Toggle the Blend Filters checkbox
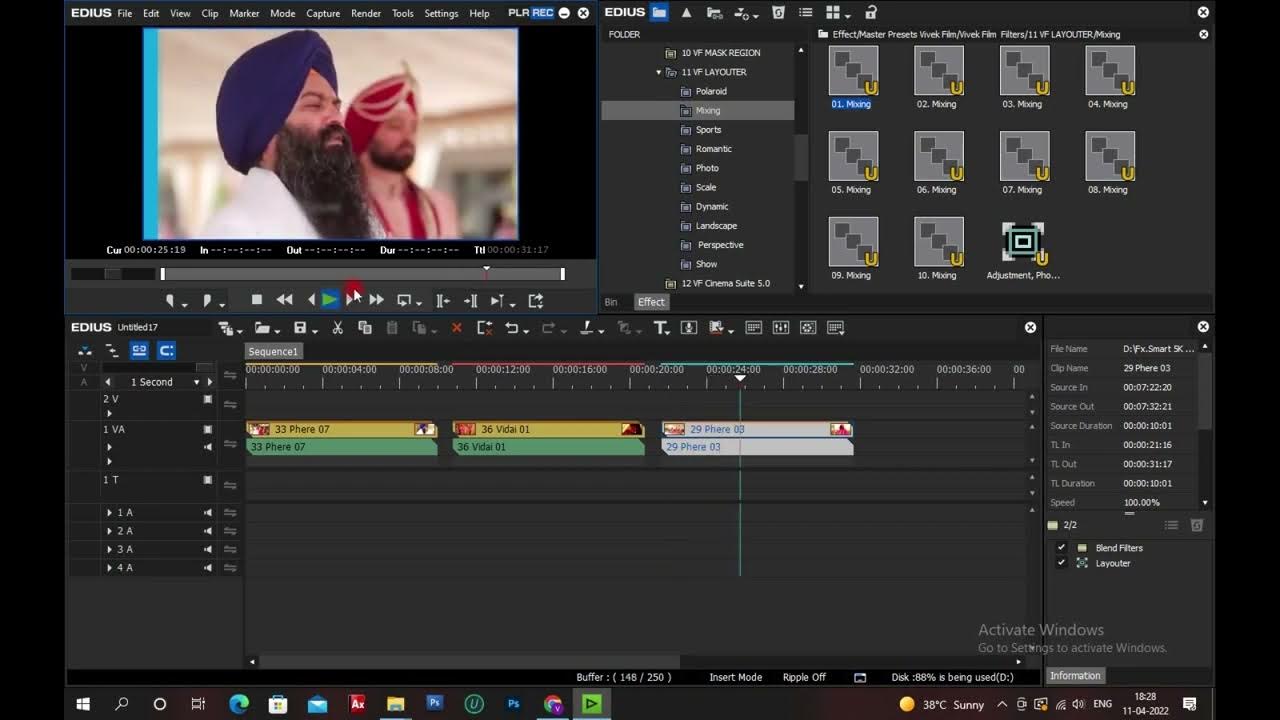This screenshot has width=1280, height=720. coord(1061,548)
